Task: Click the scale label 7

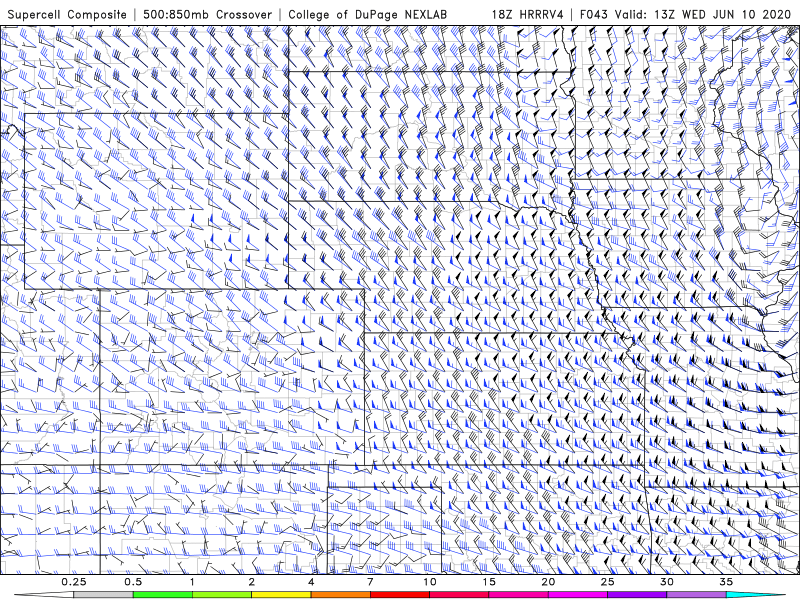Action: pos(370,582)
